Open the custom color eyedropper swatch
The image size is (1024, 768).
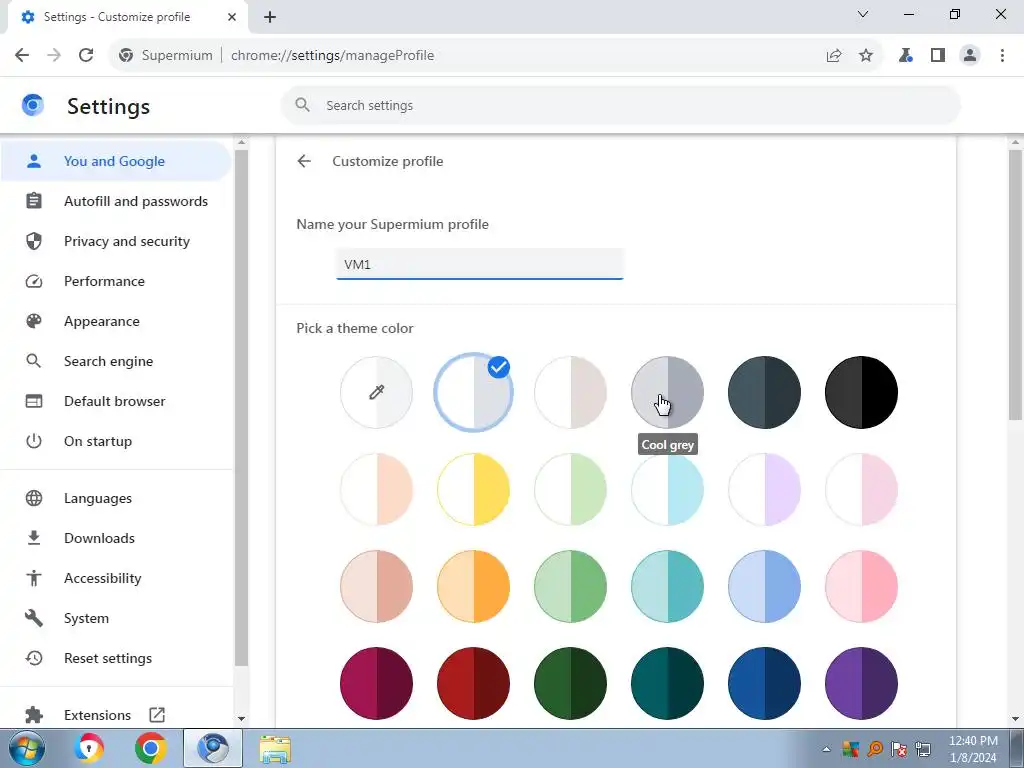[376, 392]
